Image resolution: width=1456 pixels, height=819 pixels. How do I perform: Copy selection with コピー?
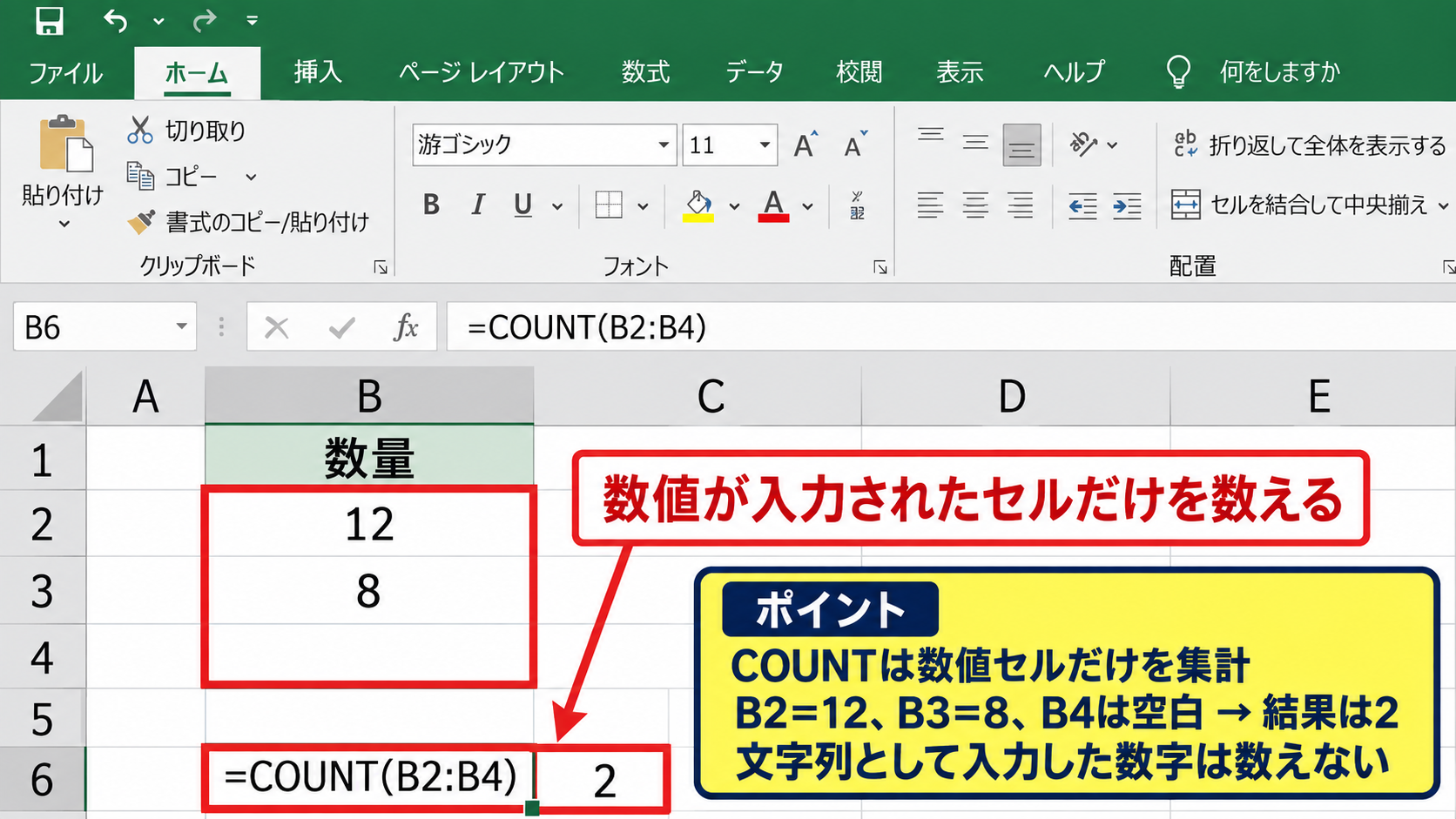(x=172, y=177)
